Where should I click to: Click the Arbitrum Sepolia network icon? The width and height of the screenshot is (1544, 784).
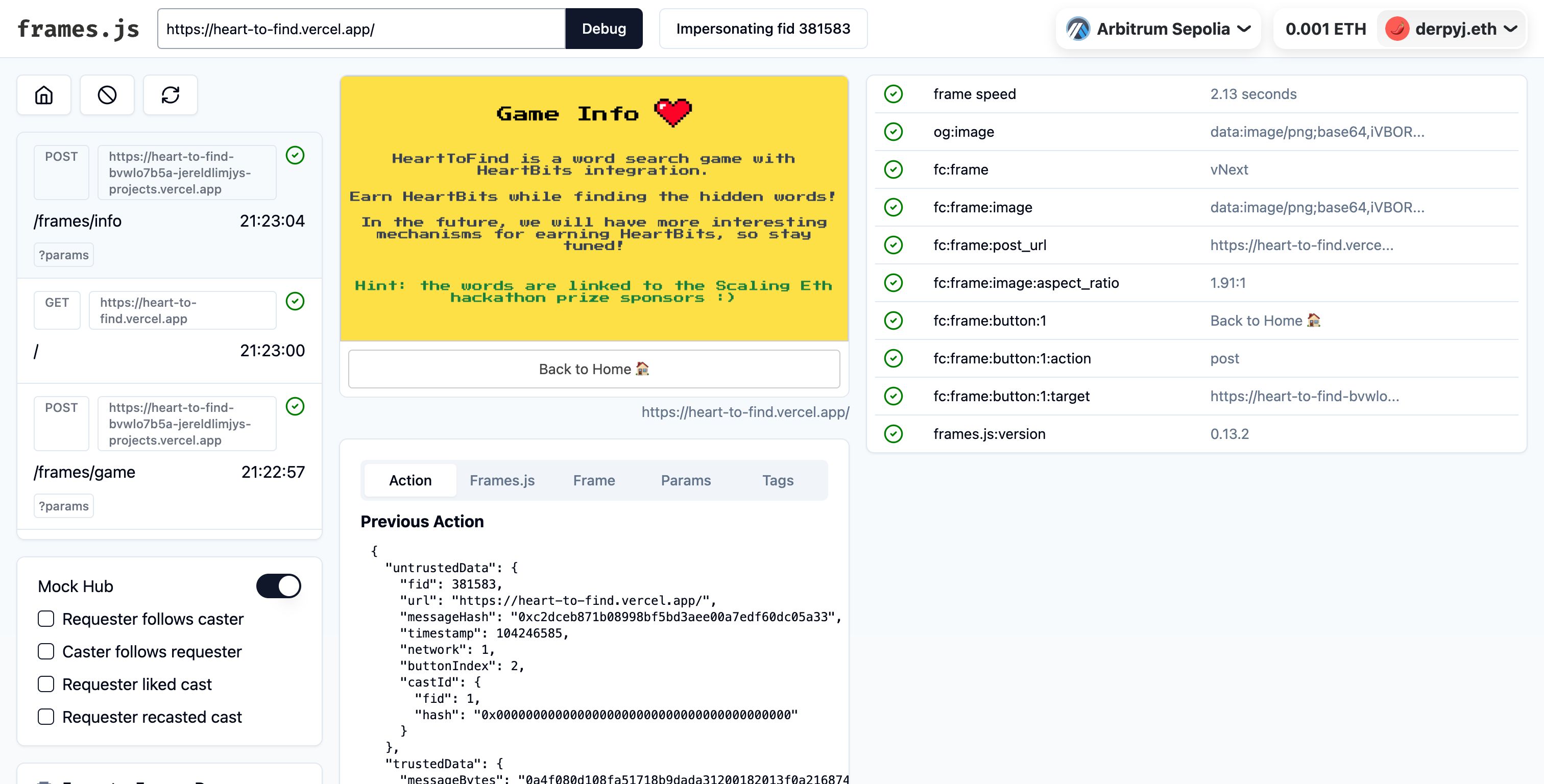click(1078, 28)
